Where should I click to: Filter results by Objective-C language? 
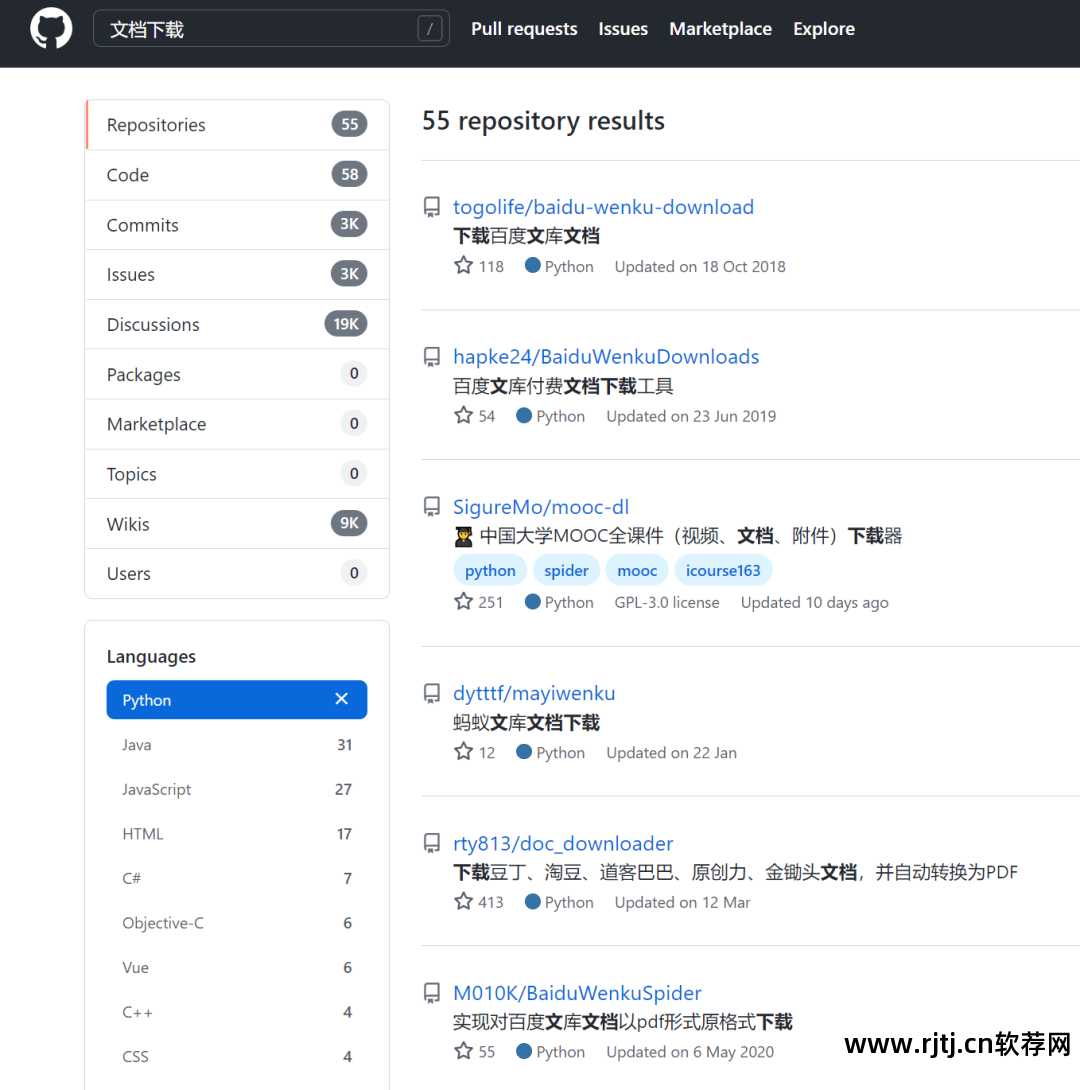click(237, 922)
